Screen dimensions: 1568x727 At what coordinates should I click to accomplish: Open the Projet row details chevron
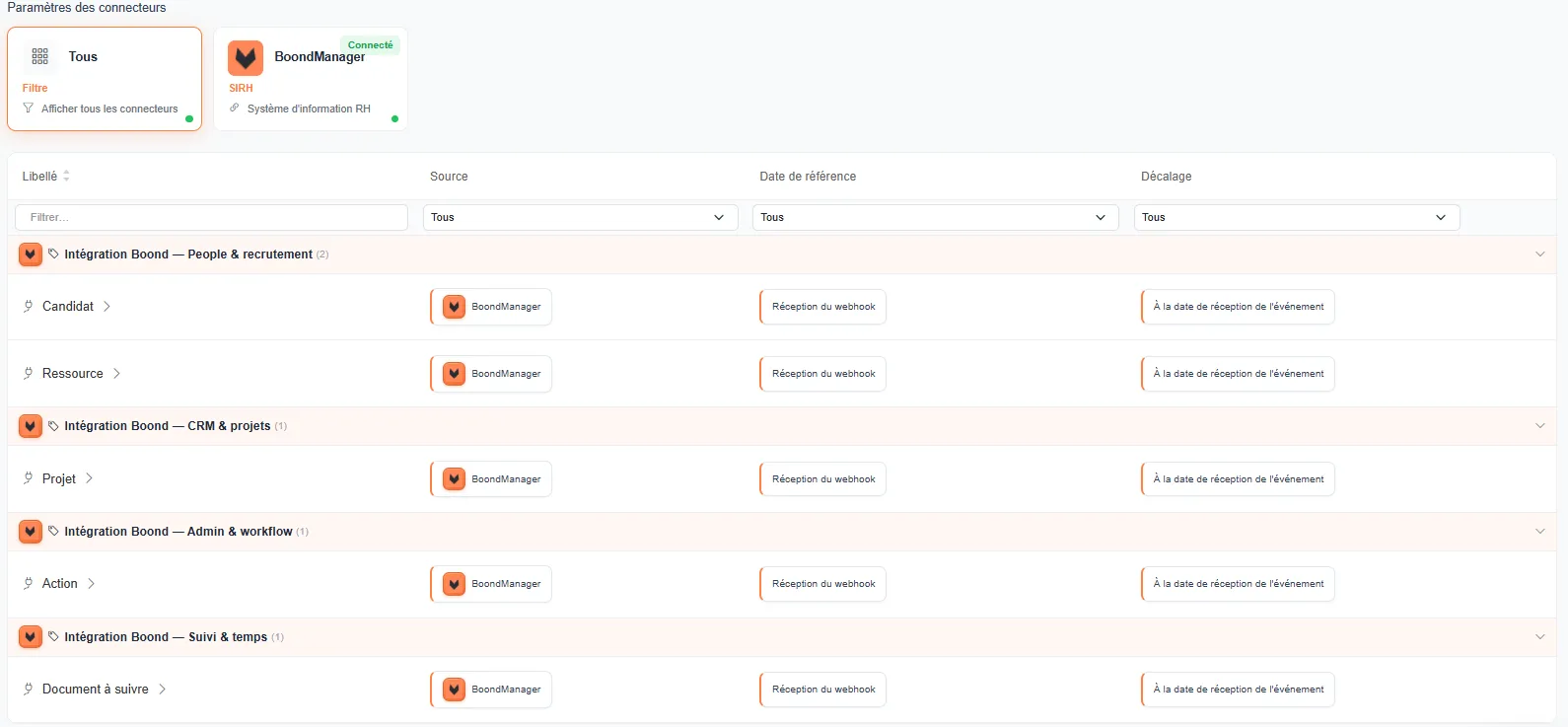[x=89, y=478]
